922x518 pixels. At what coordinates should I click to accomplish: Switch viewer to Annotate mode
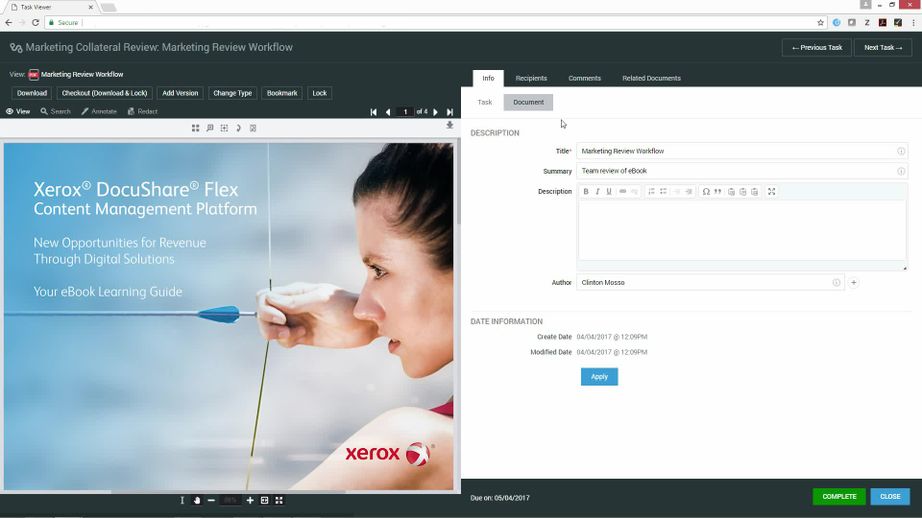[99, 112]
